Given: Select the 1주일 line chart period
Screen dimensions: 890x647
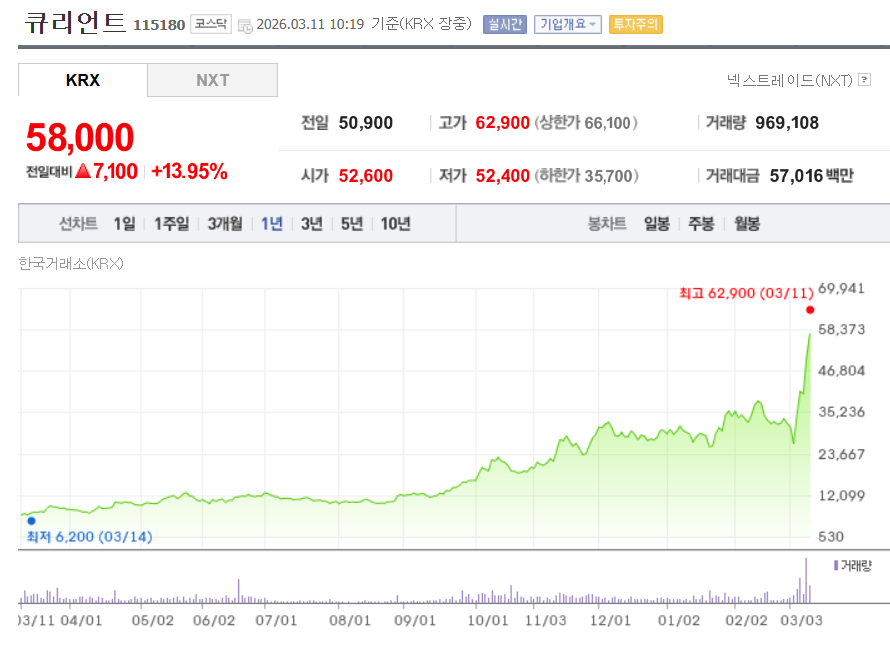Looking at the screenshot, I should click(x=171, y=224).
